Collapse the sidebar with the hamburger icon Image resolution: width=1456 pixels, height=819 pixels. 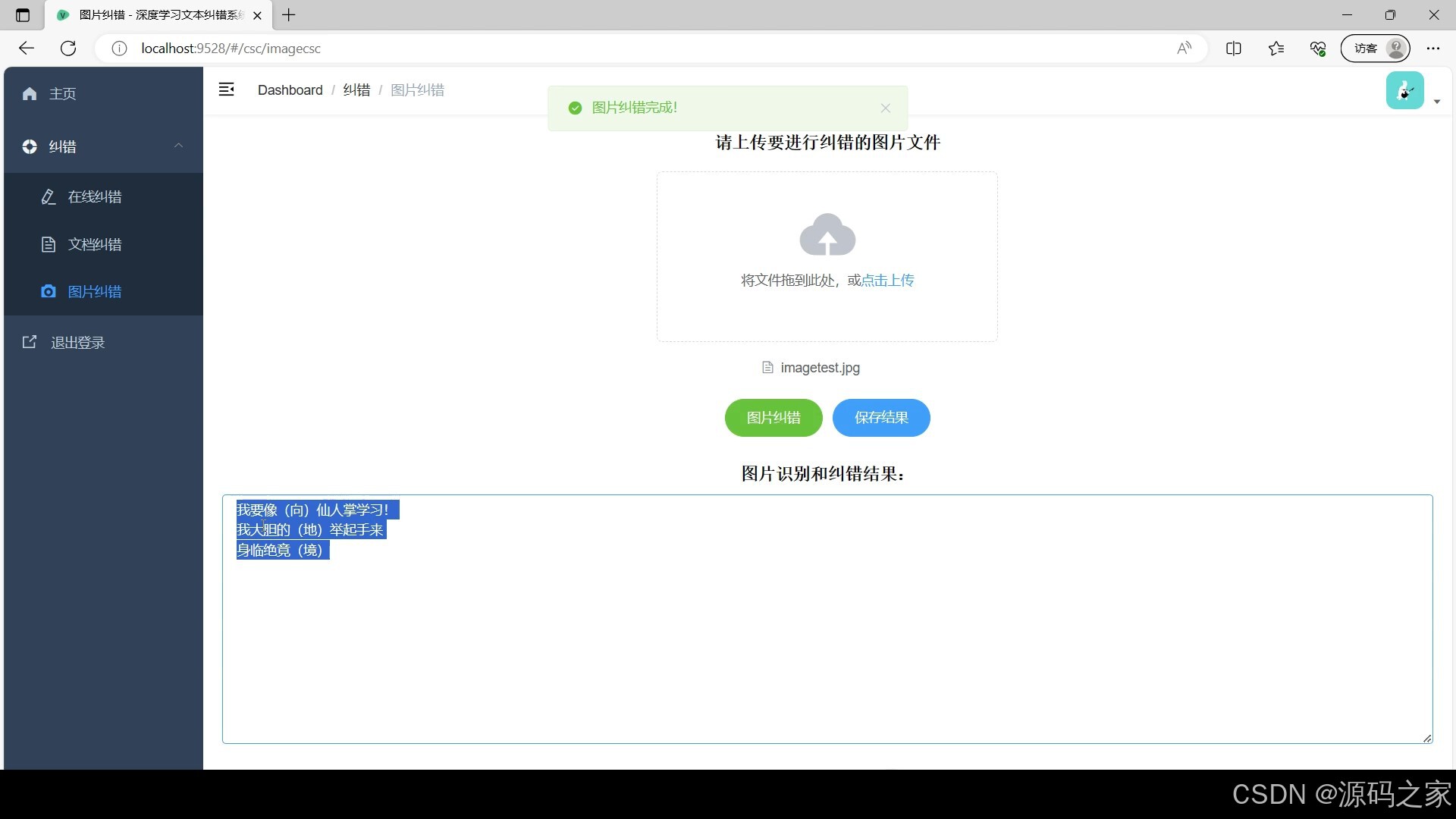[226, 89]
